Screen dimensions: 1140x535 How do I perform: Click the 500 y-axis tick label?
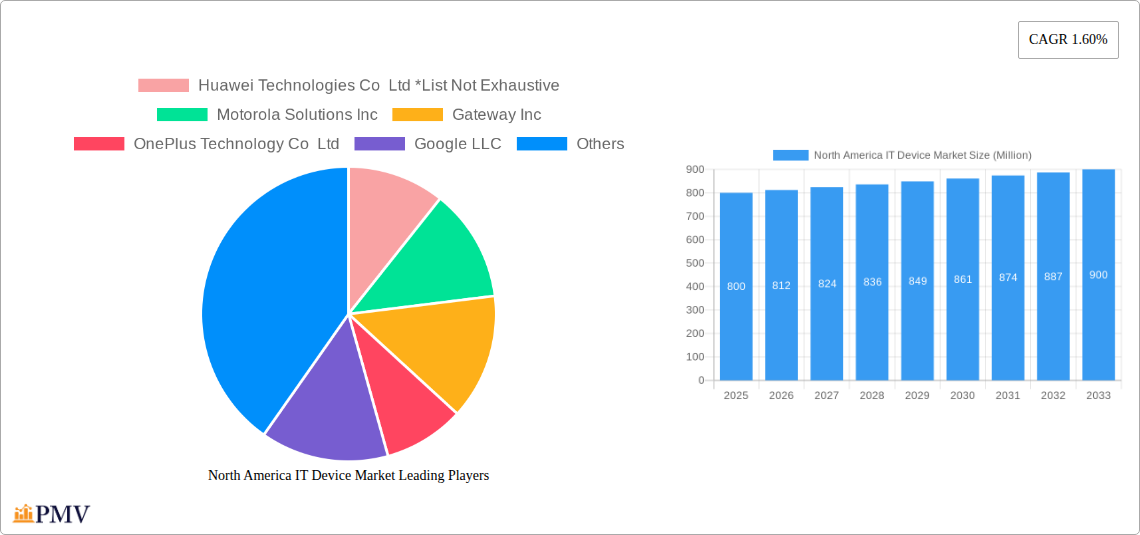pyautogui.click(x=695, y=263)
